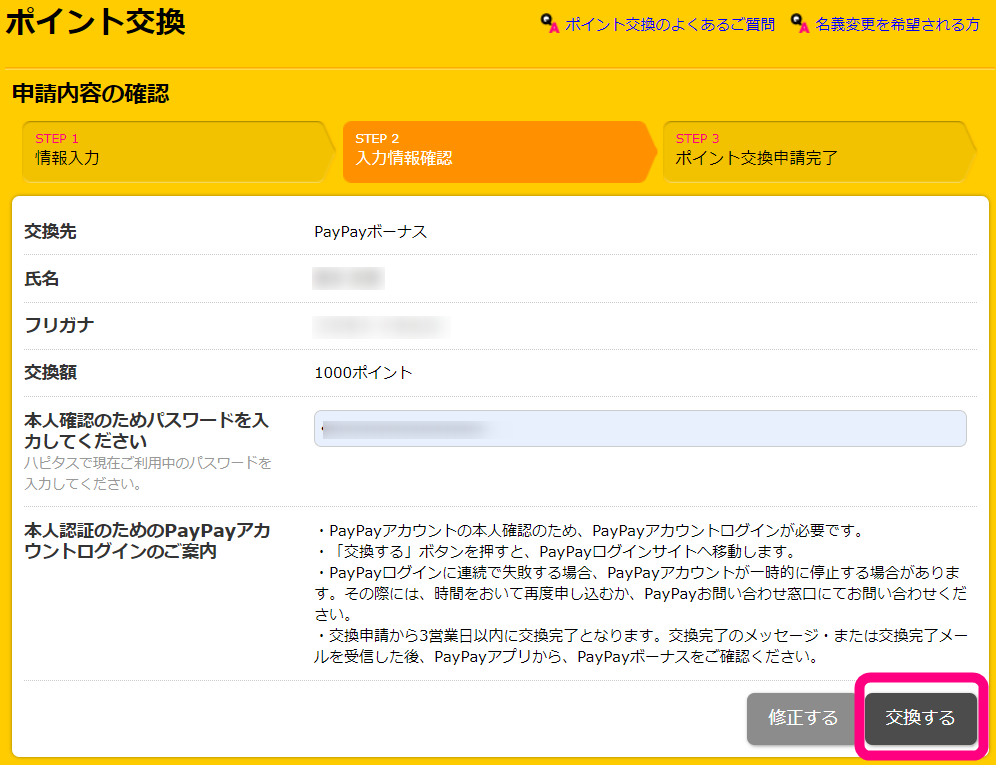Viewport: 996px width, 765px height.
Task: Click the フリガナ row label
Action: point(59,325)
